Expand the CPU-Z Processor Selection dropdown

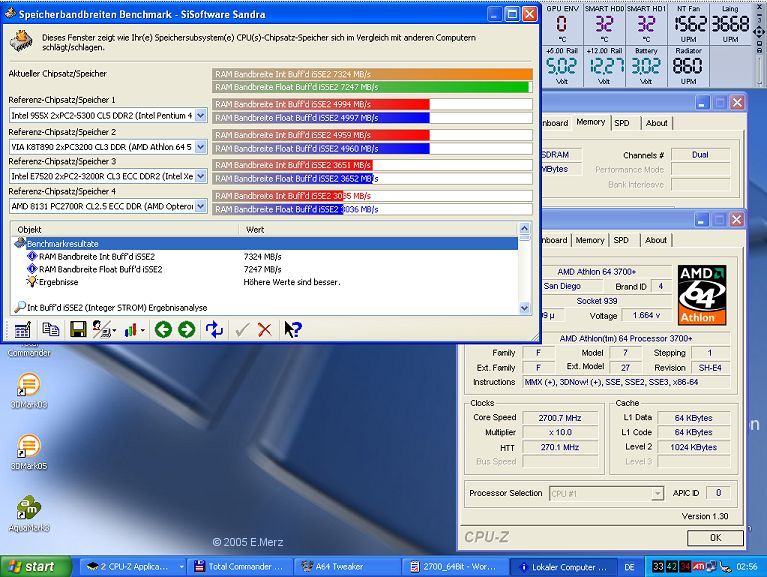click(x=657, y=493)
